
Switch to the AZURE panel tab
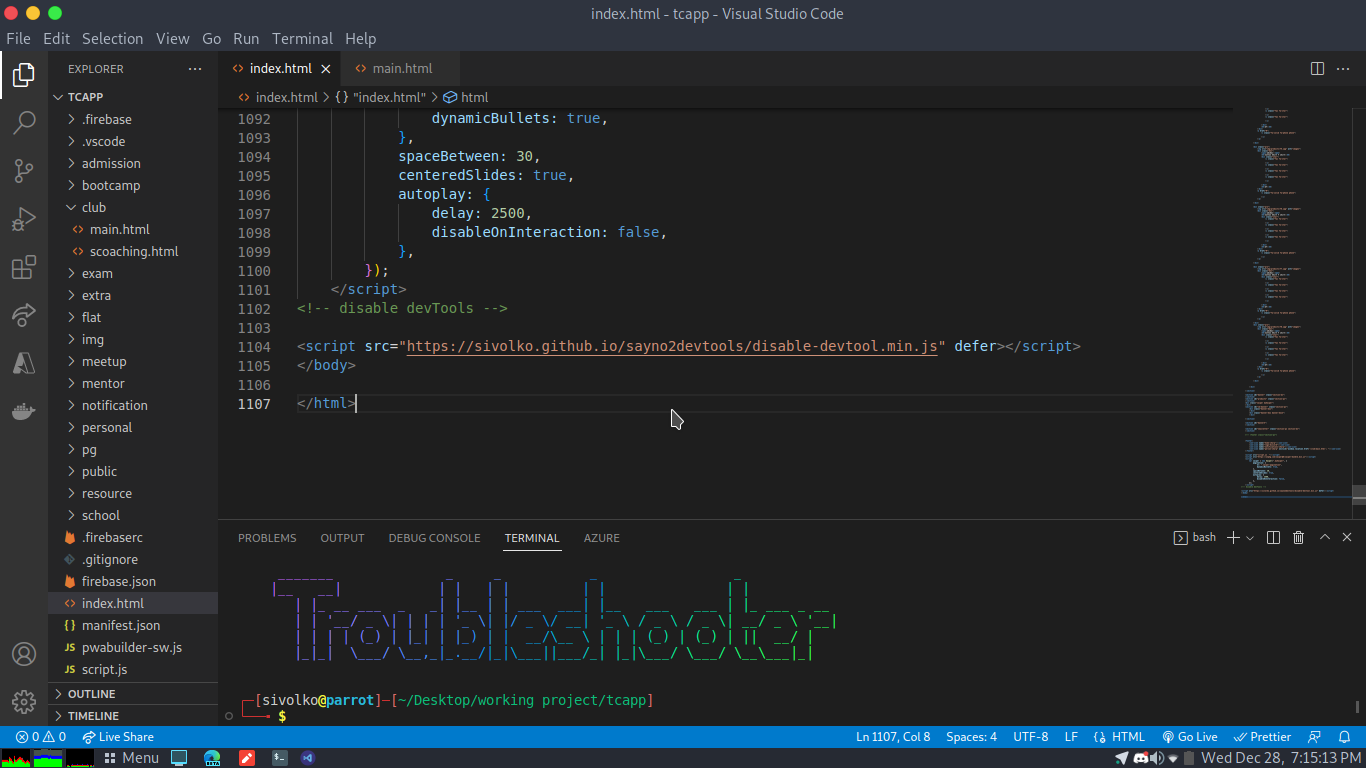pyautogui.click(x=602, y=538)
